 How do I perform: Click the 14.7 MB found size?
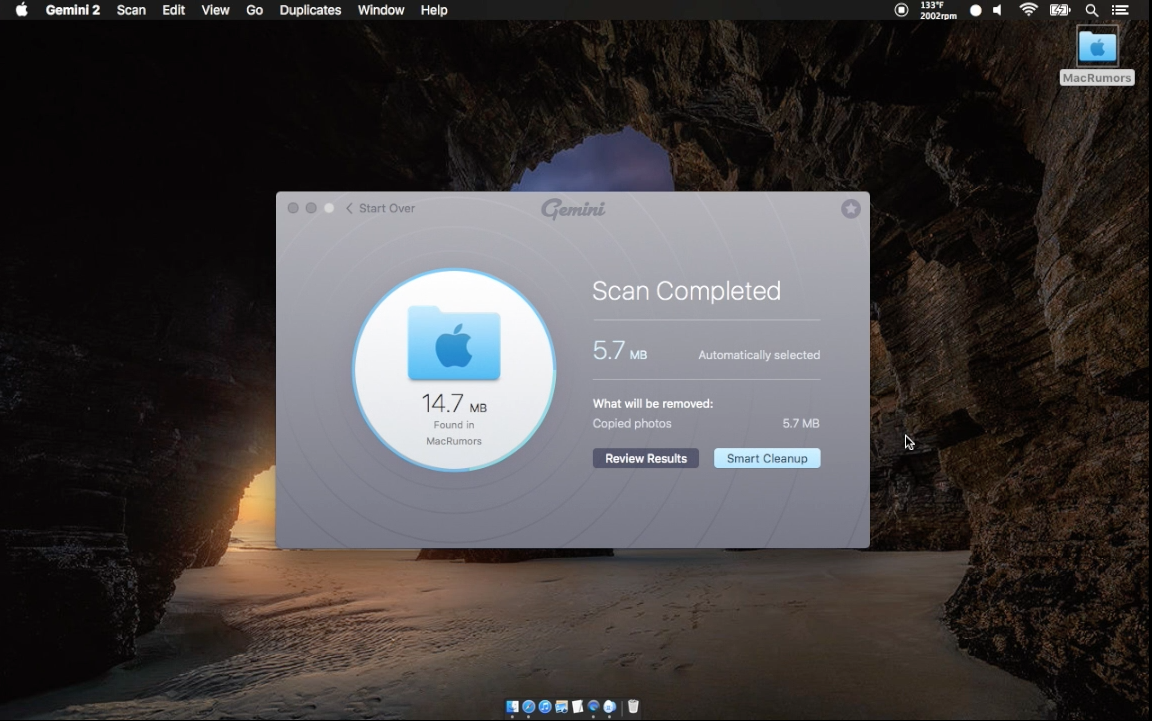click(x=454, y=403)
